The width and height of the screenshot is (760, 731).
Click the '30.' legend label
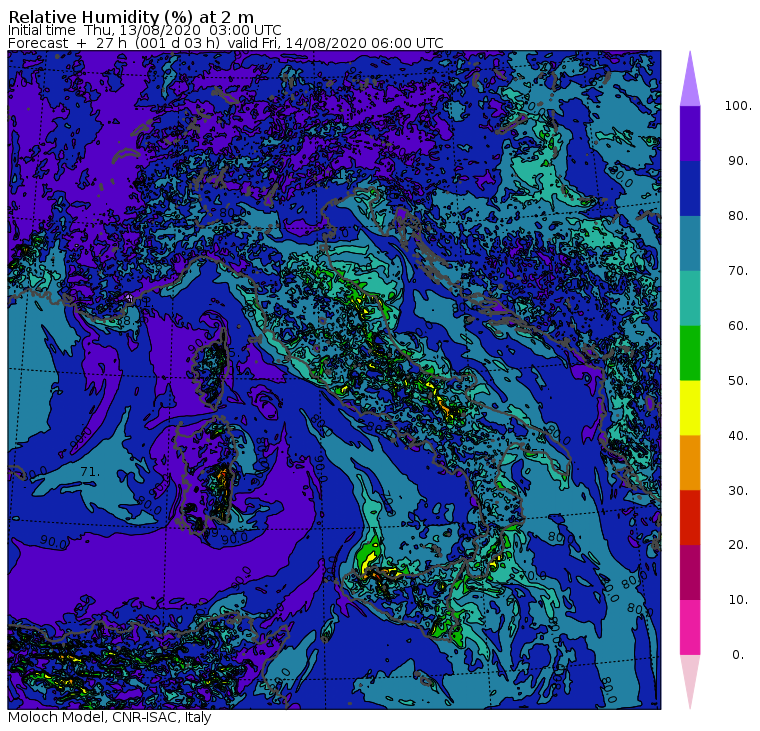coord(738,491)
